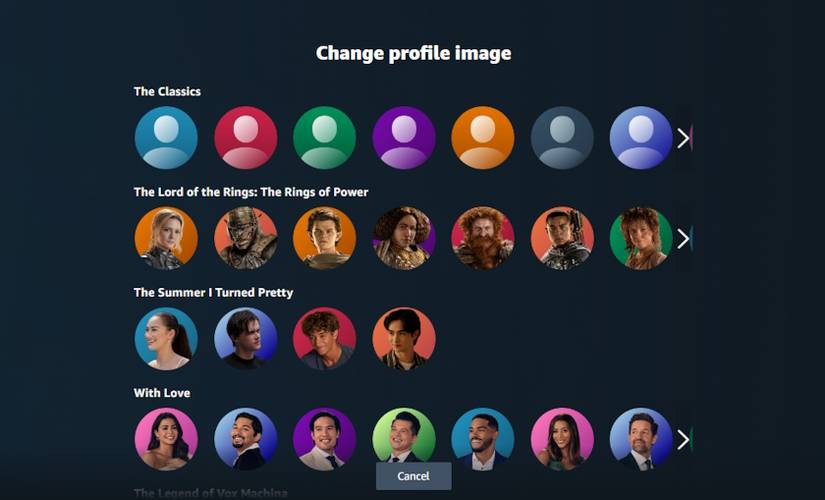The height and width of the screenshot is (500, 825).
Task: Select the red-bearded dwarf avatar
Action: 483,238
